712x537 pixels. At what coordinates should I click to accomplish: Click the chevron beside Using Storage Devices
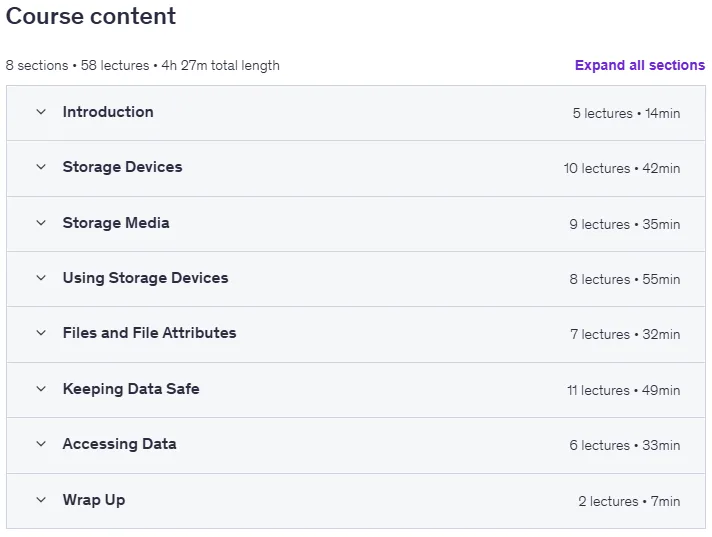(x=41, y=278)
